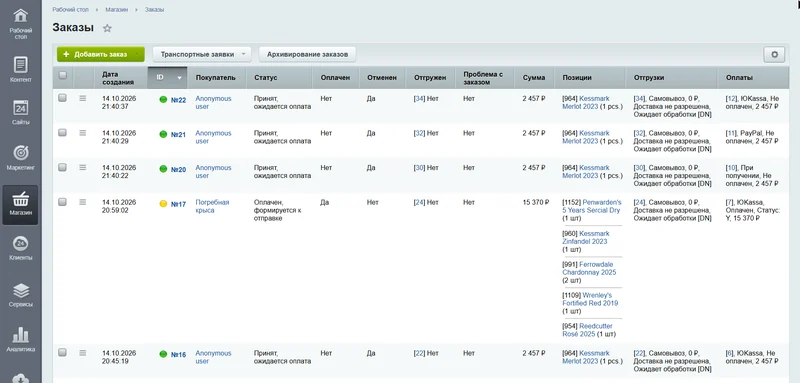The image size is (800, 383).
Task: Expand the Транспортные заявки dropdown arrow
Action: (244, 54)
